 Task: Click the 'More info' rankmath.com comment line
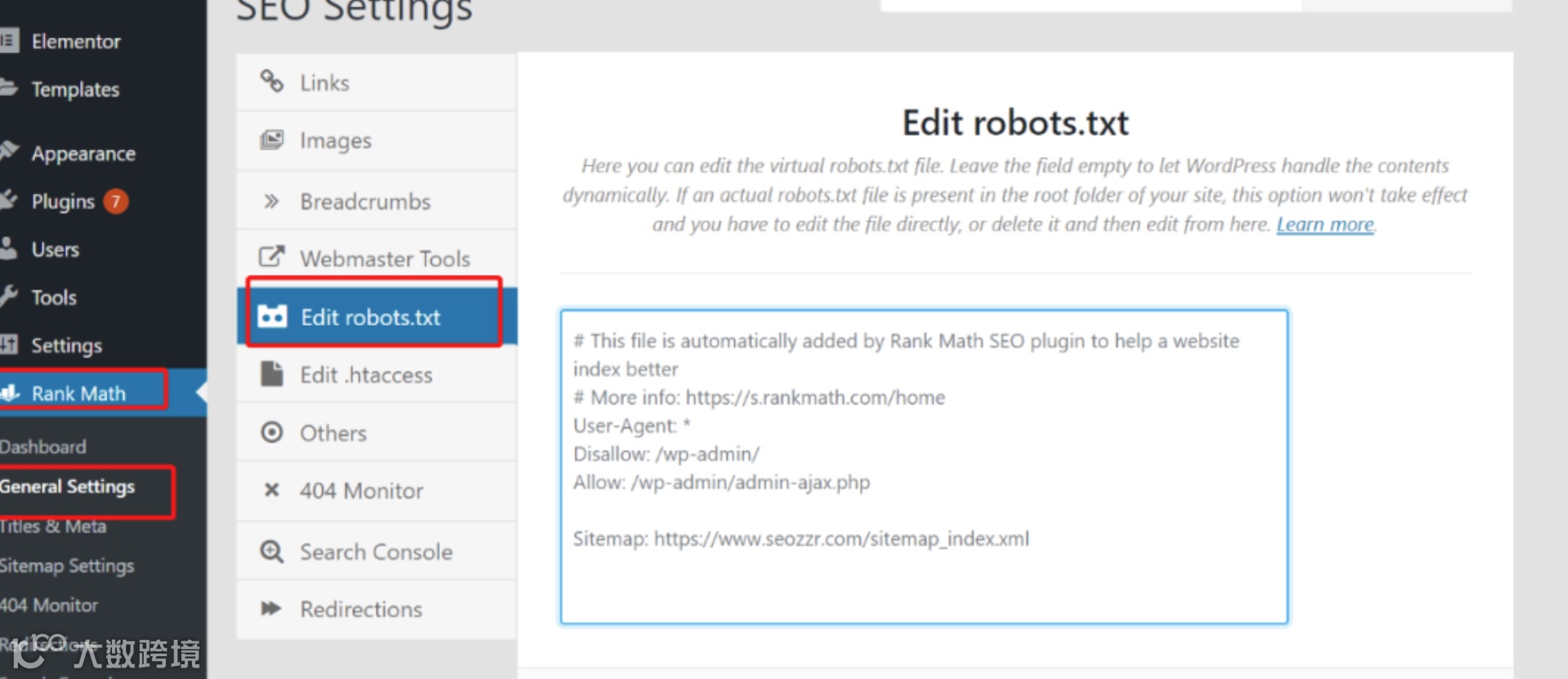[x=759, y=398]
